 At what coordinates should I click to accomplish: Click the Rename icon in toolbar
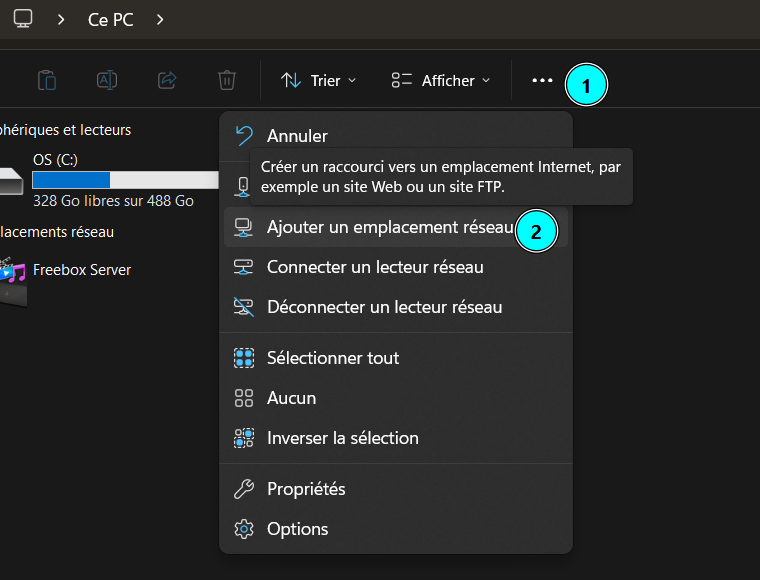[107, 80]
